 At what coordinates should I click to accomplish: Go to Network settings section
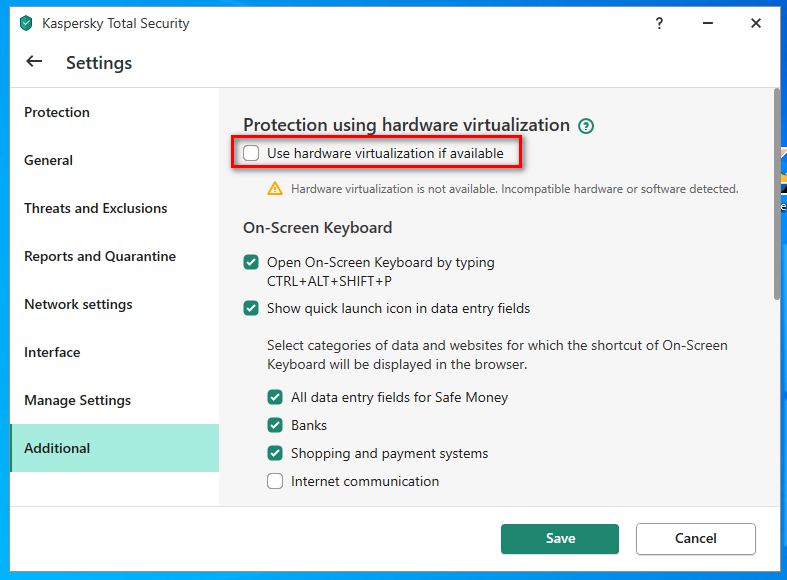[78, 304]
